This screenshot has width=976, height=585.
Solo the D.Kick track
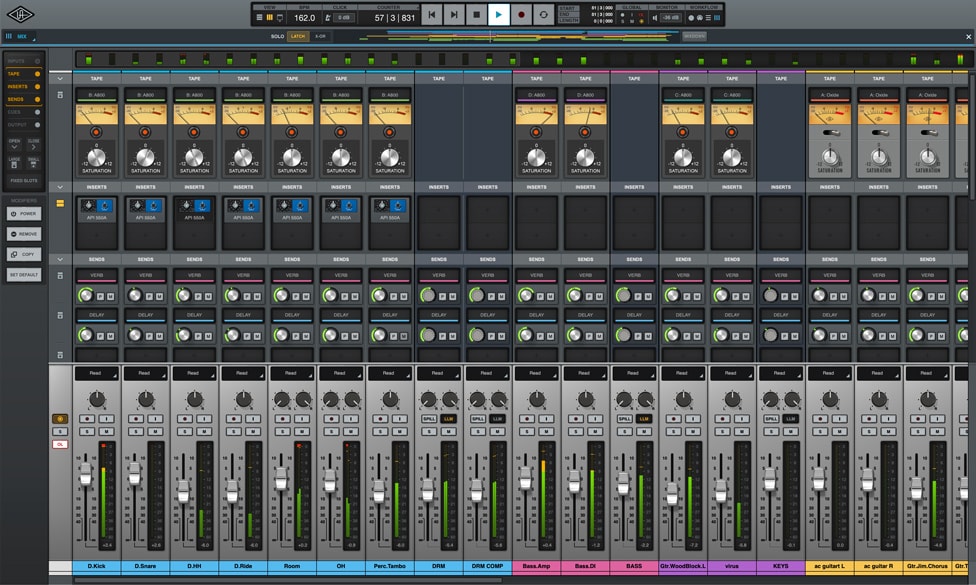pyautogui.click(x=87, y=431)
